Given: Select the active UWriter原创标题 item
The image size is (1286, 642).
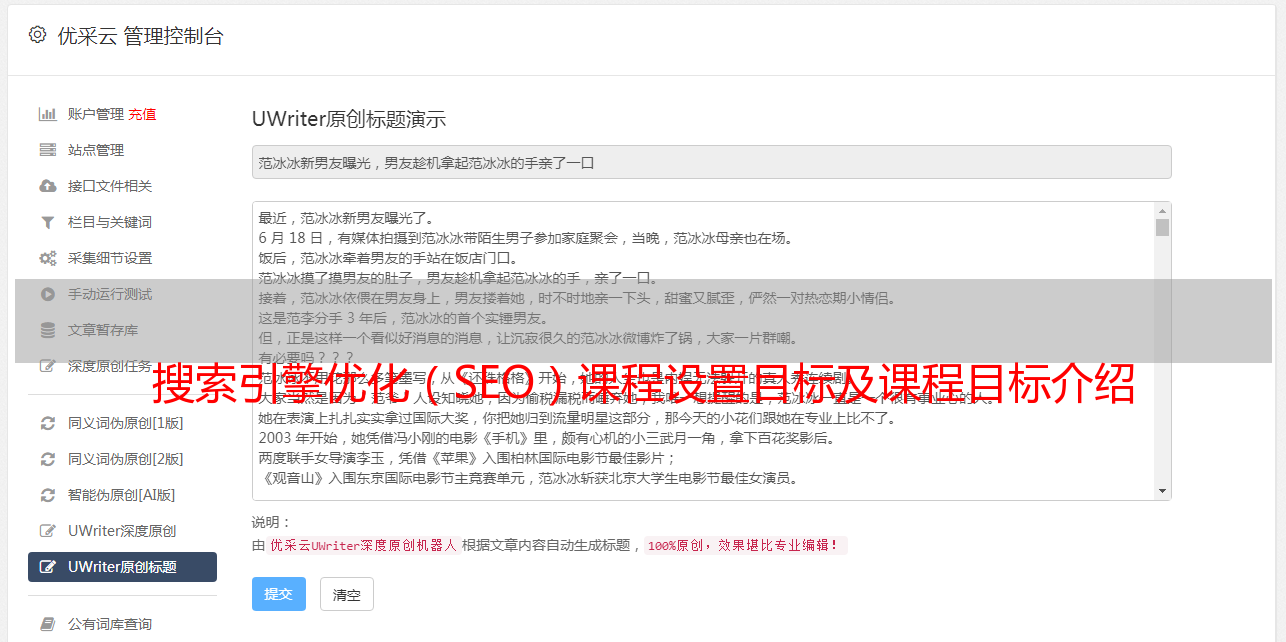Looking at the screenshot, I should click(122, 567).
